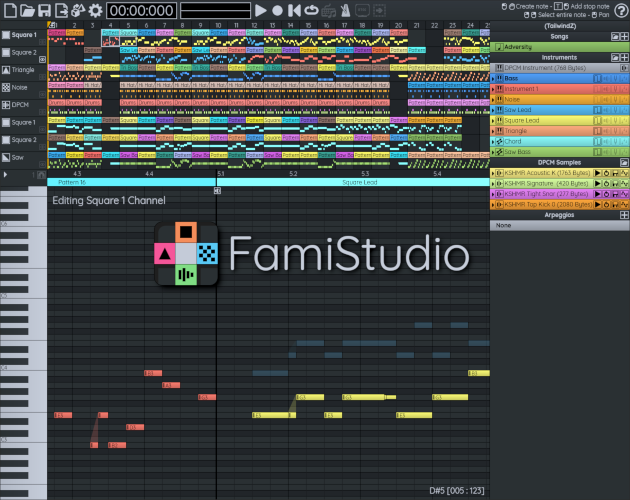The height and width of the screenshot is (500, 630).
Task: Edit waveform of KSHMR Top Kick 0
Action: [x=624, y=205]
